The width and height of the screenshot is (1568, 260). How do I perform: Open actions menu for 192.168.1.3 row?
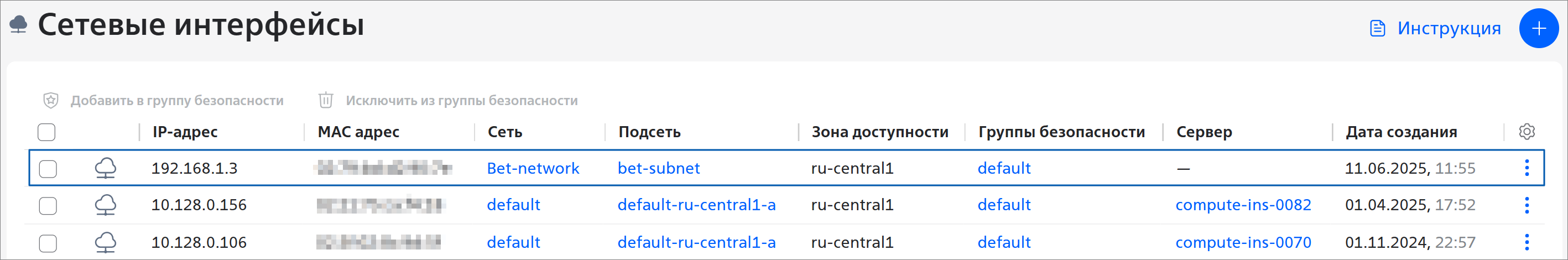click(1526, 168)
